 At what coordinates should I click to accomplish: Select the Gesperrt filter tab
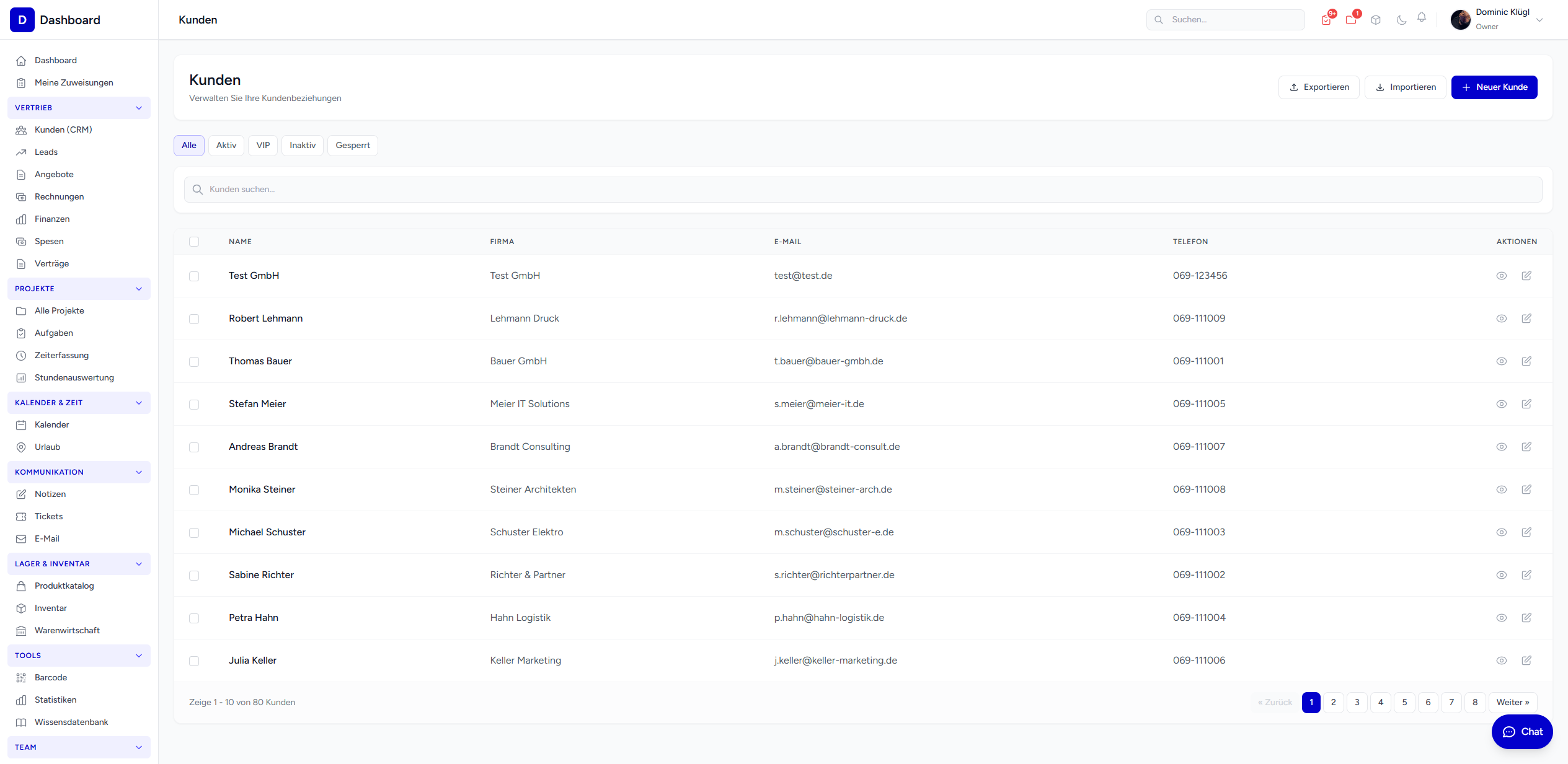(x=352, y=145)
